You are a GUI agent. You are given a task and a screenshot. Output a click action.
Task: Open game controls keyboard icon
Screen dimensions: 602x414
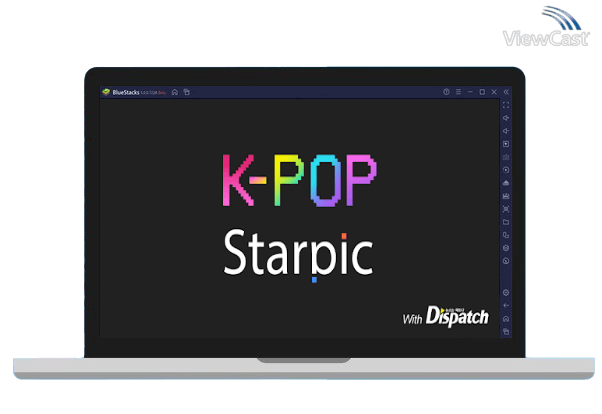point(506,157)
